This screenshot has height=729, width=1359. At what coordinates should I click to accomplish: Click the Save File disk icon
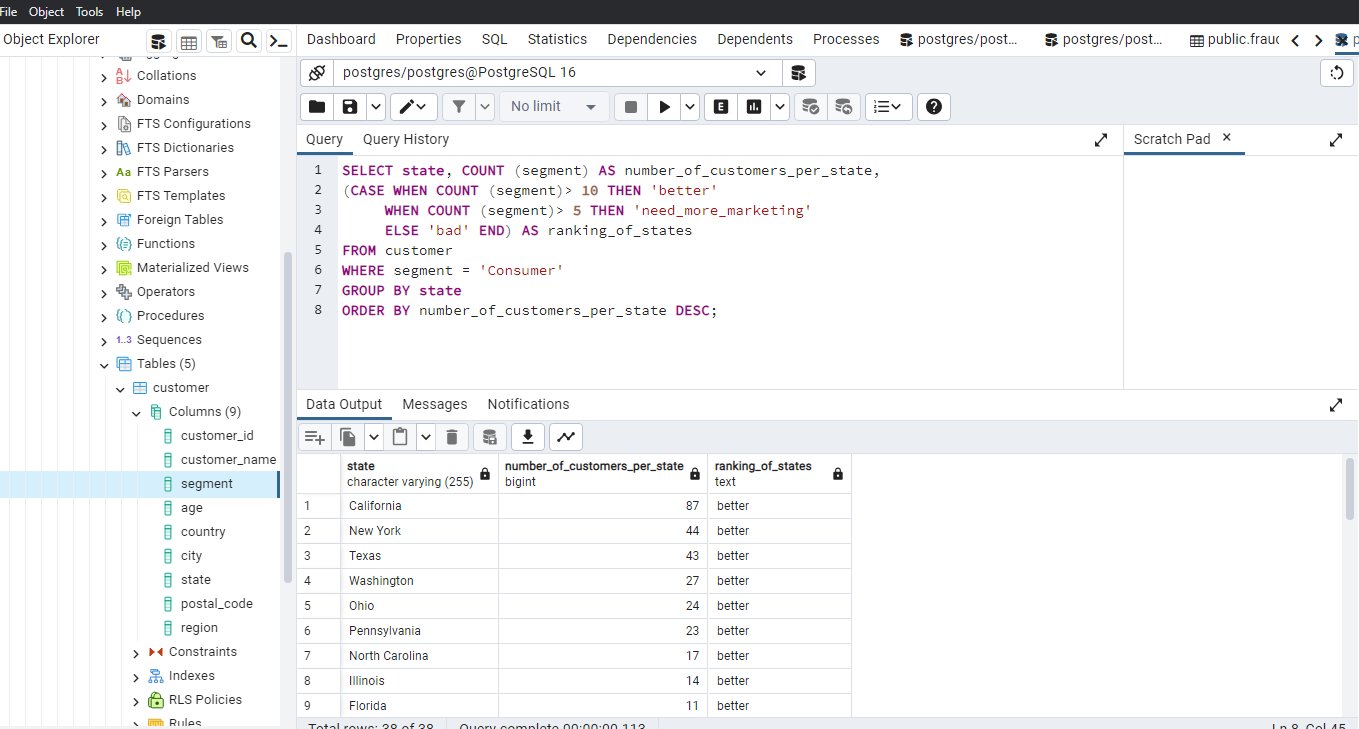tap(349, 107)
